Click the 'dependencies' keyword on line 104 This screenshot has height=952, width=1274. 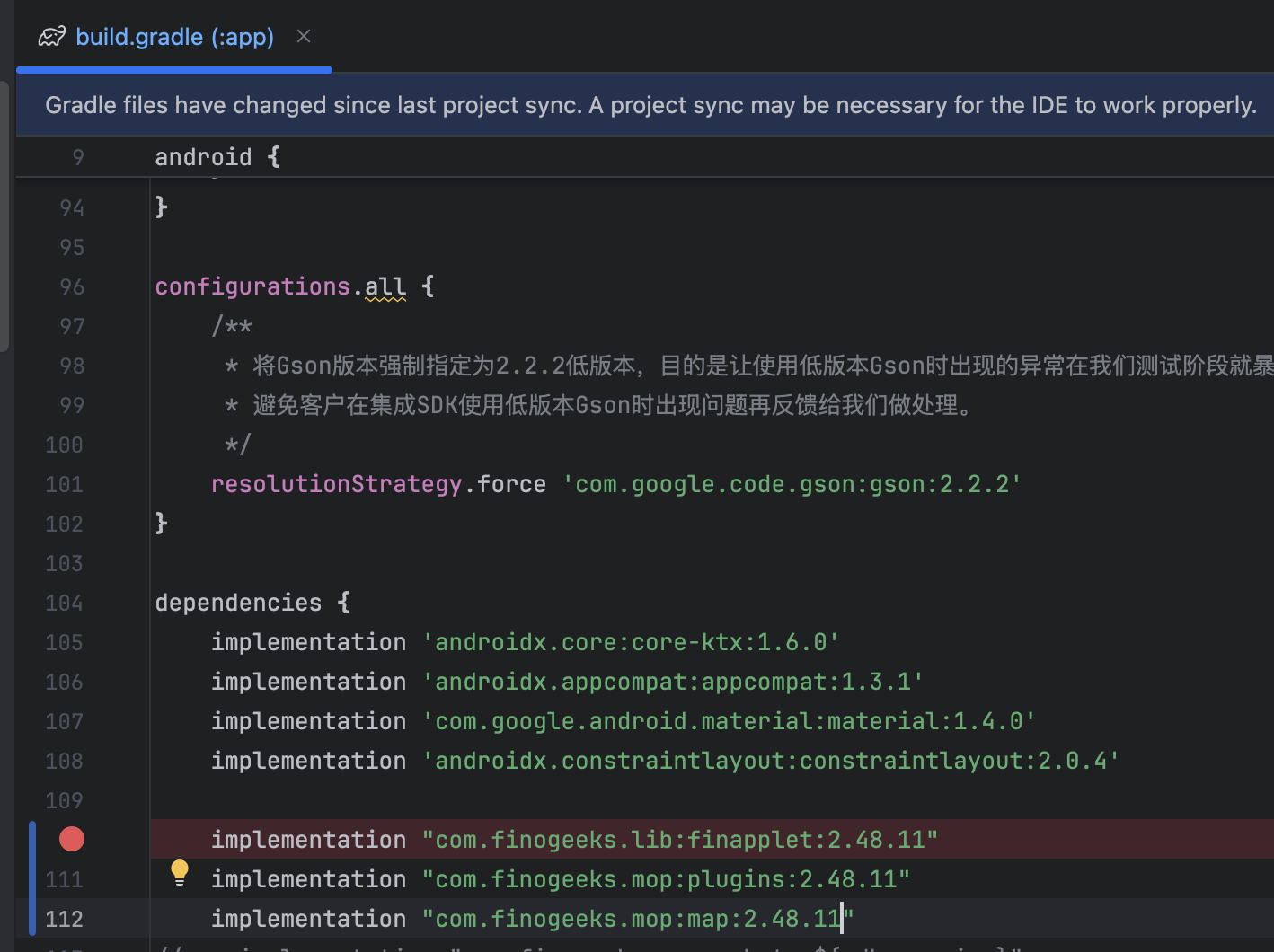coord(238,603)
